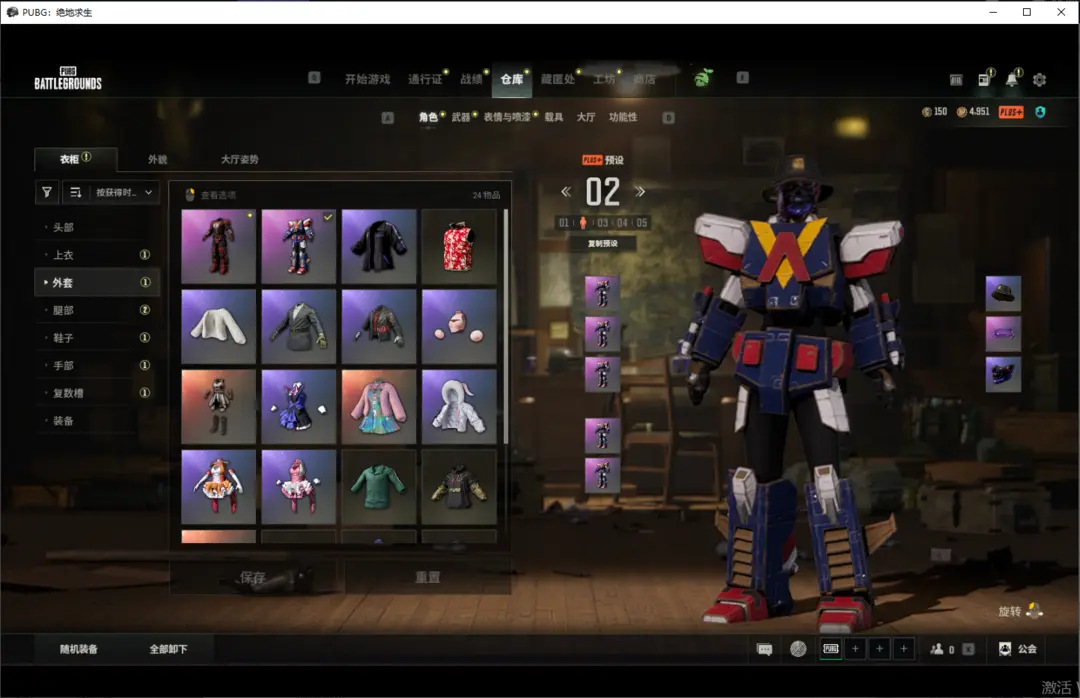Go to 通行证 tab
Image resolution: width=1080 pixels, height=698 pixels.
[x=425, y=79]
